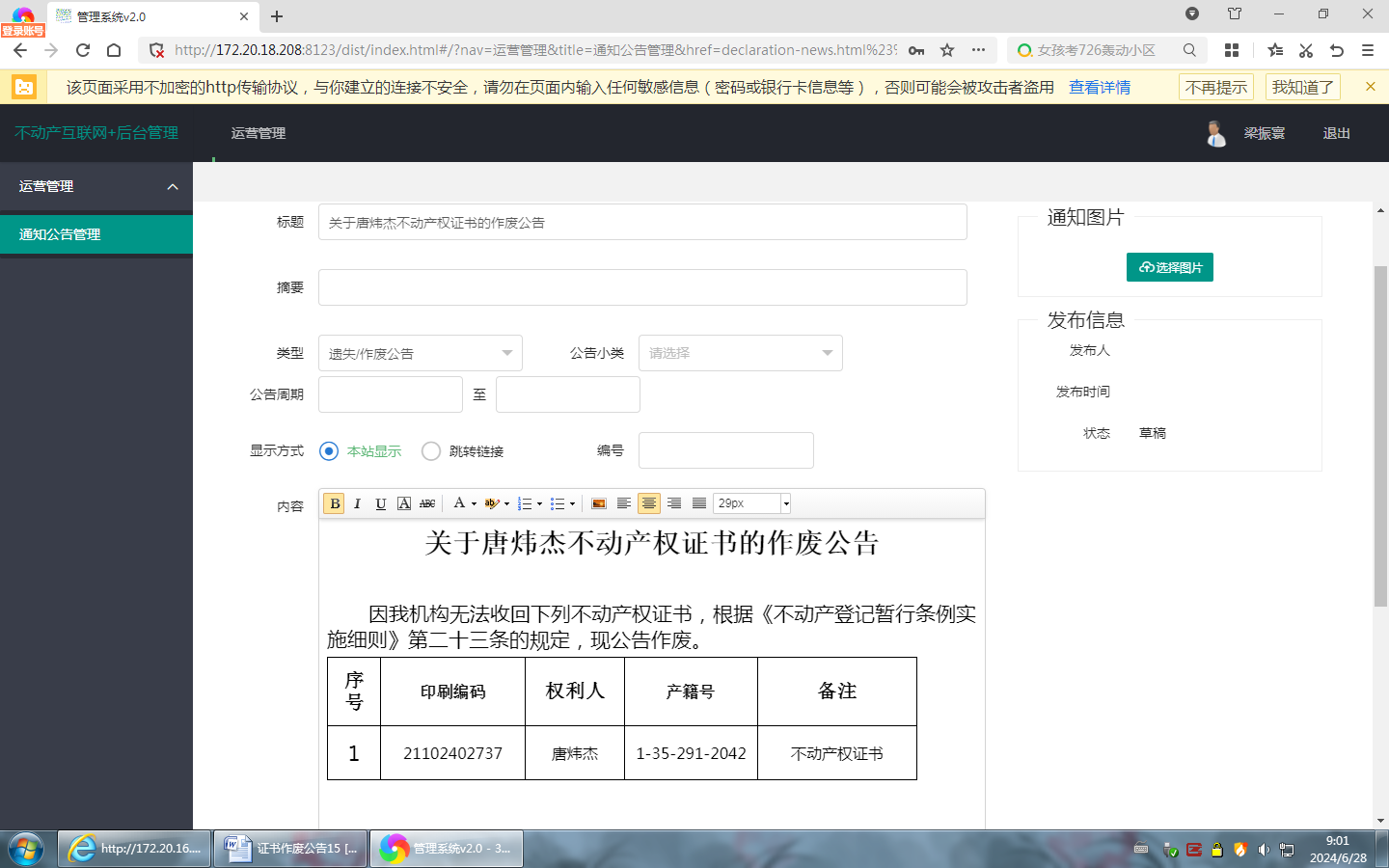Open highlight color dropdown arrow
Viewport: 1389px width, 868px height.
pyautogui.click(x=506, y=503)
